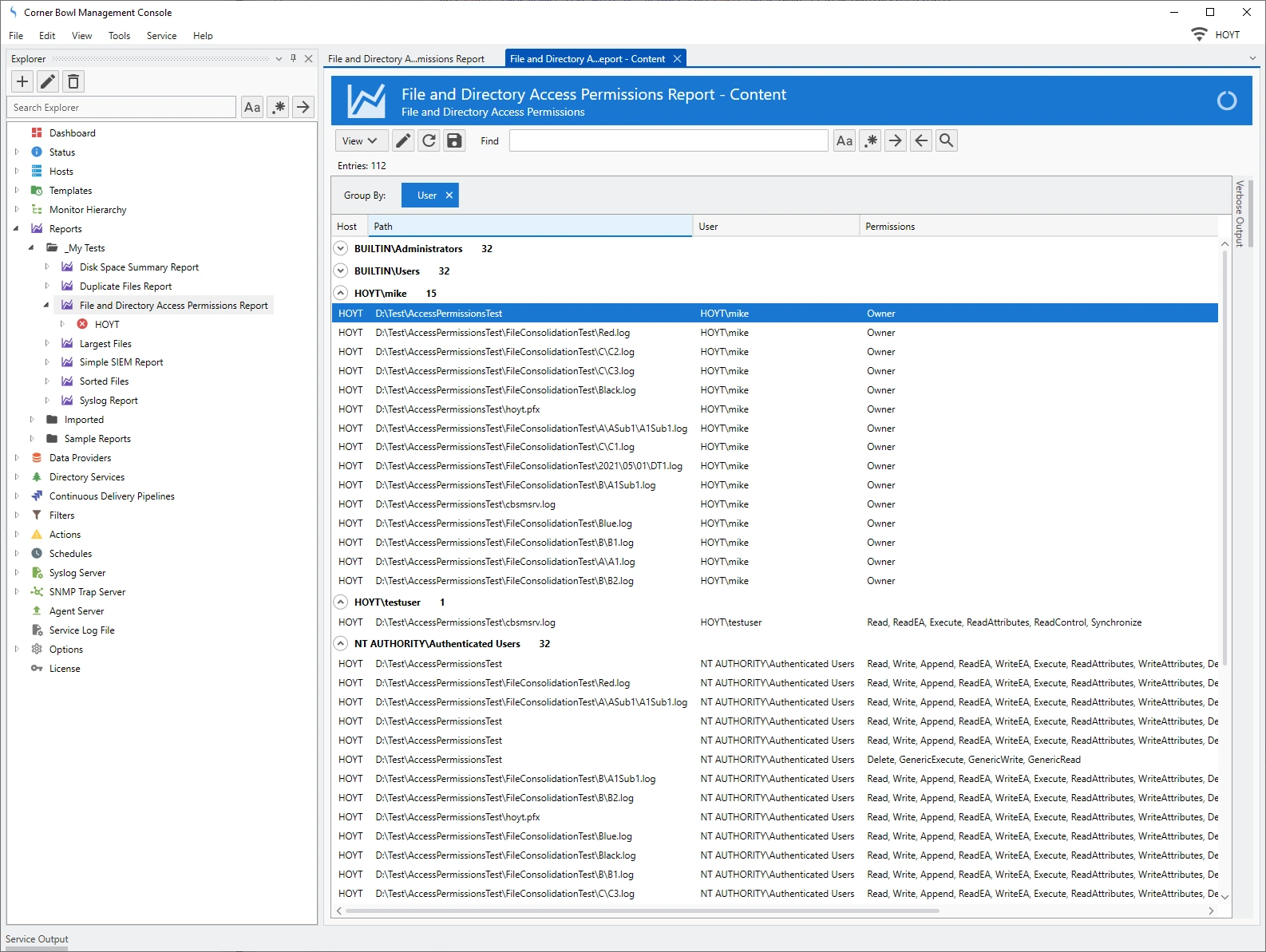Remove the User group-by chip
Screen dimensions: 1266x952
[449, 196]
